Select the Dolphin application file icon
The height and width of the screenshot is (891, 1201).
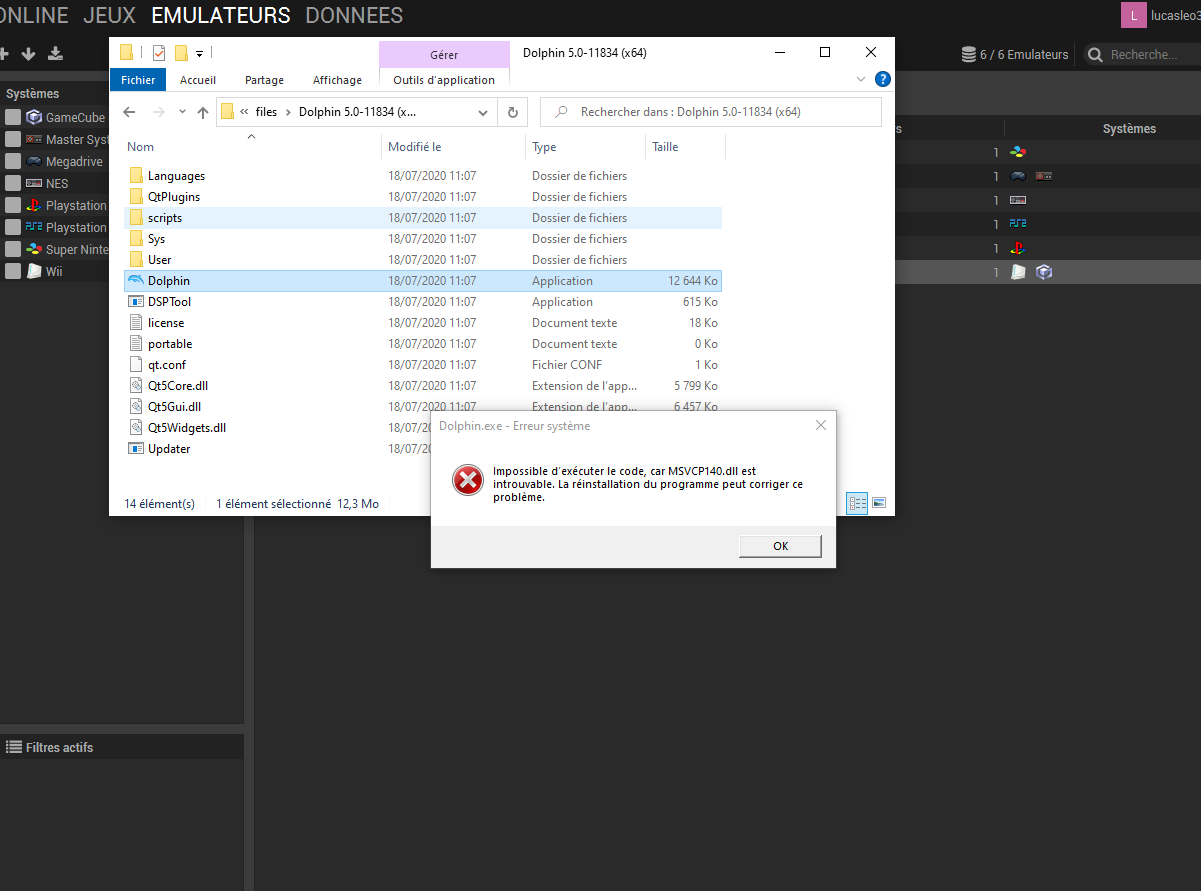coord(136,281)
